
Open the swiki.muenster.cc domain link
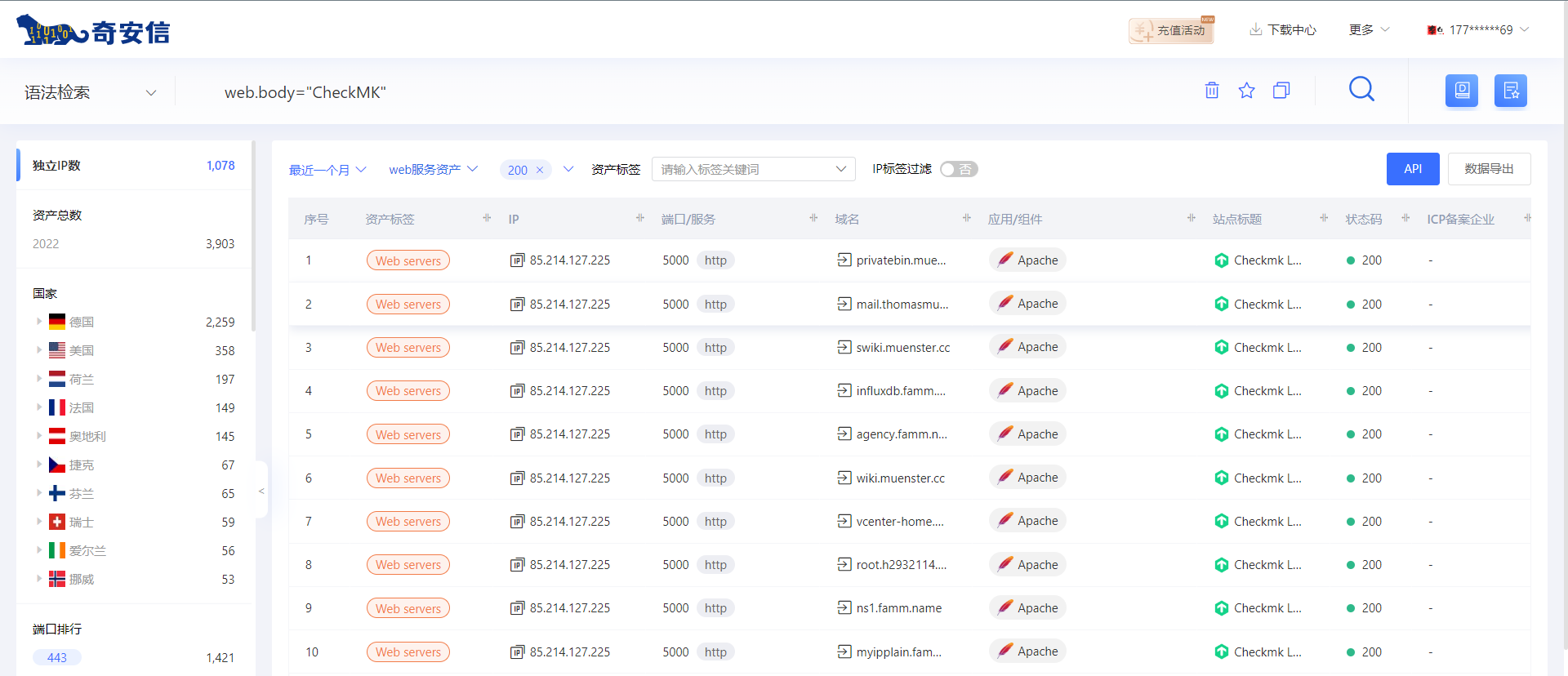pos(903,347)
